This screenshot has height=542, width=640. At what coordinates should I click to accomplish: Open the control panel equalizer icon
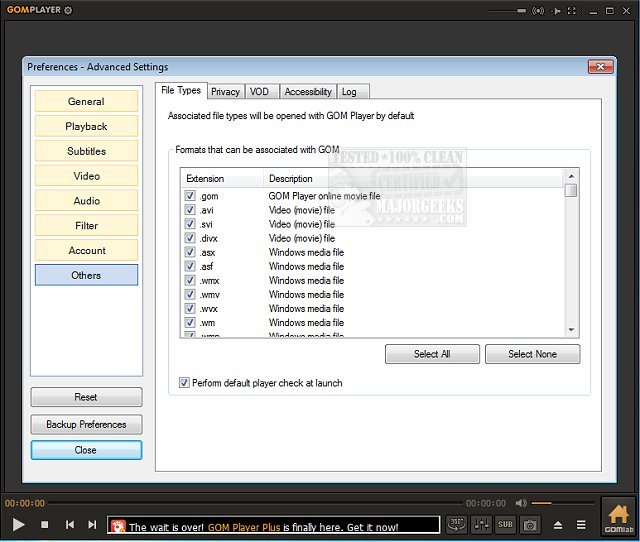pos(481,524)
